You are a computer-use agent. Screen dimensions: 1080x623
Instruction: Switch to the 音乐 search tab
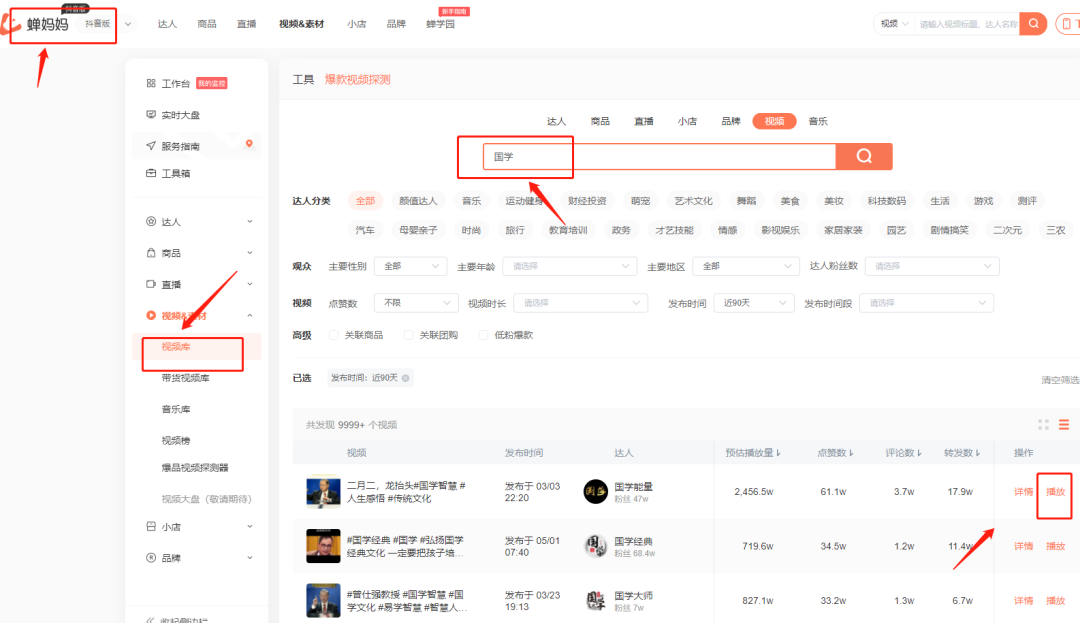818,121
